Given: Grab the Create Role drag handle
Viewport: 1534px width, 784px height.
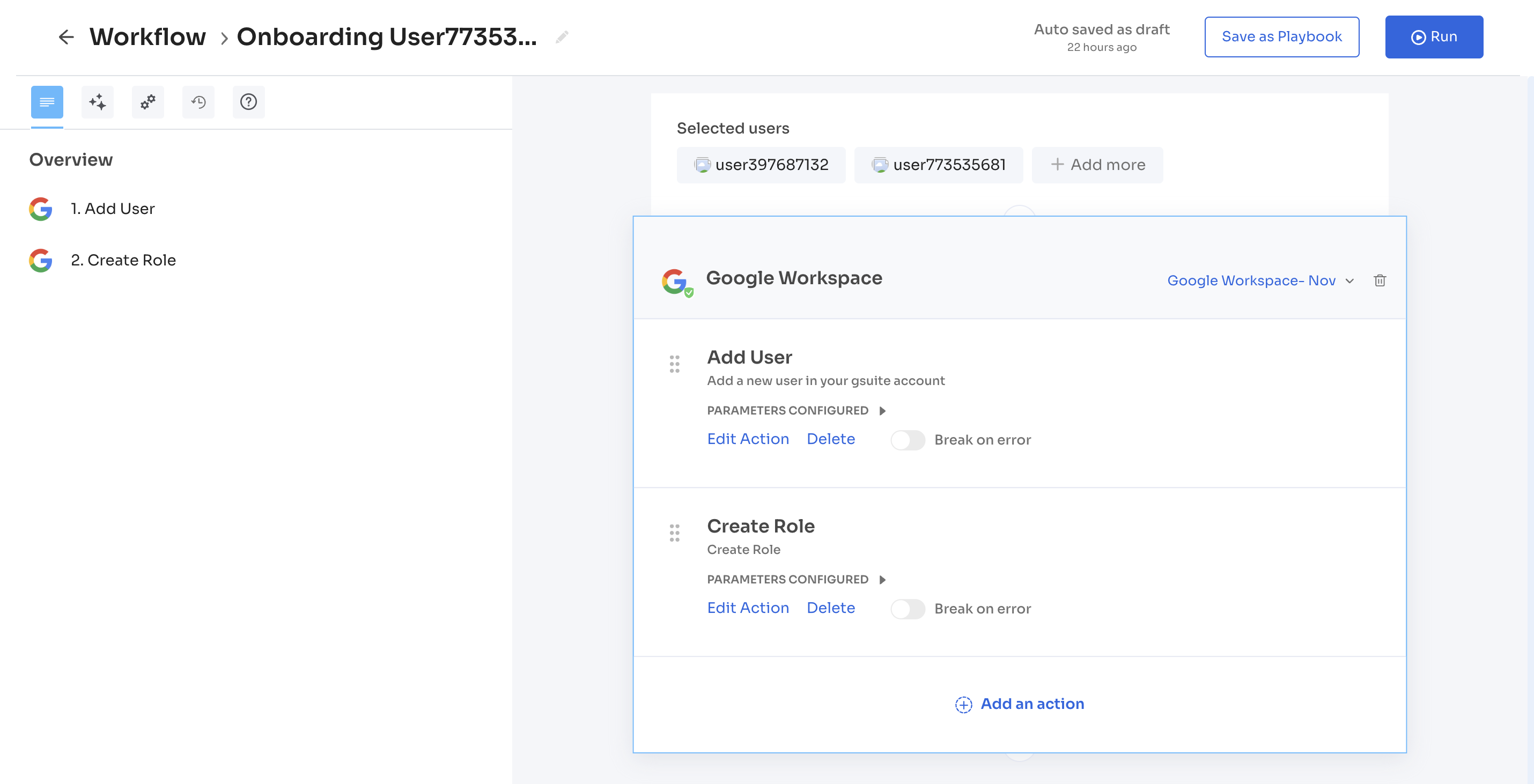Looking at the screenshot, I should (x=675, y=533).
